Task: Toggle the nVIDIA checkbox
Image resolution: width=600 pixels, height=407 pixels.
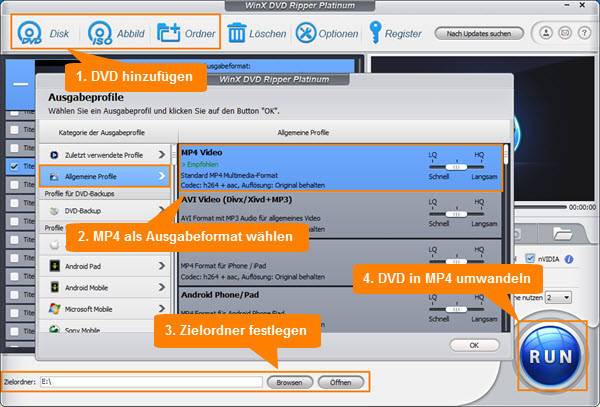Action: (x=531, y=259)
